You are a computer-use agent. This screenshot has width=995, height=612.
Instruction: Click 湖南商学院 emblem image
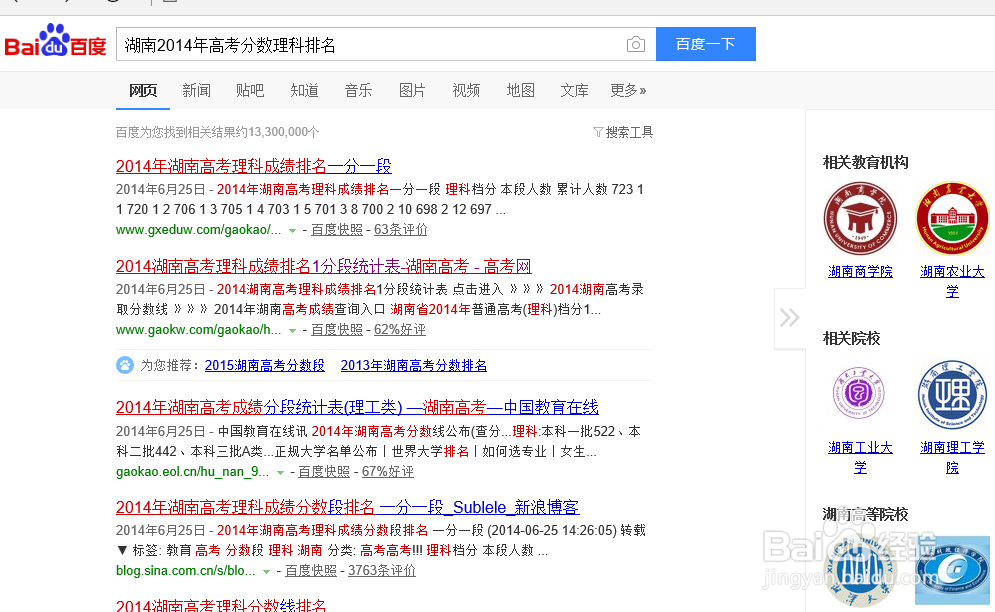(x=860, y=218)
